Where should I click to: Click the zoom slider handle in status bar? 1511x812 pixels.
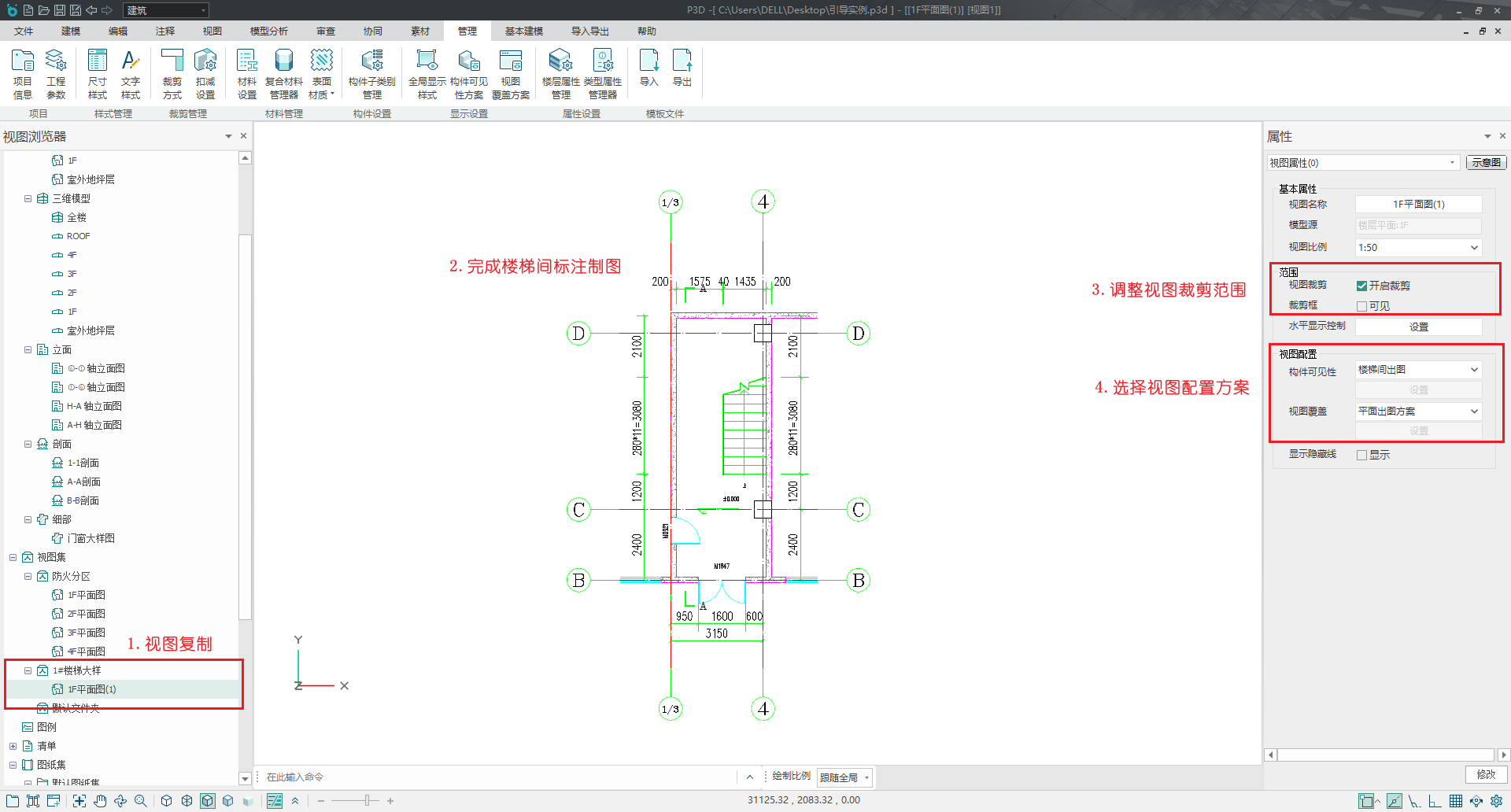[x=367, y=801]
